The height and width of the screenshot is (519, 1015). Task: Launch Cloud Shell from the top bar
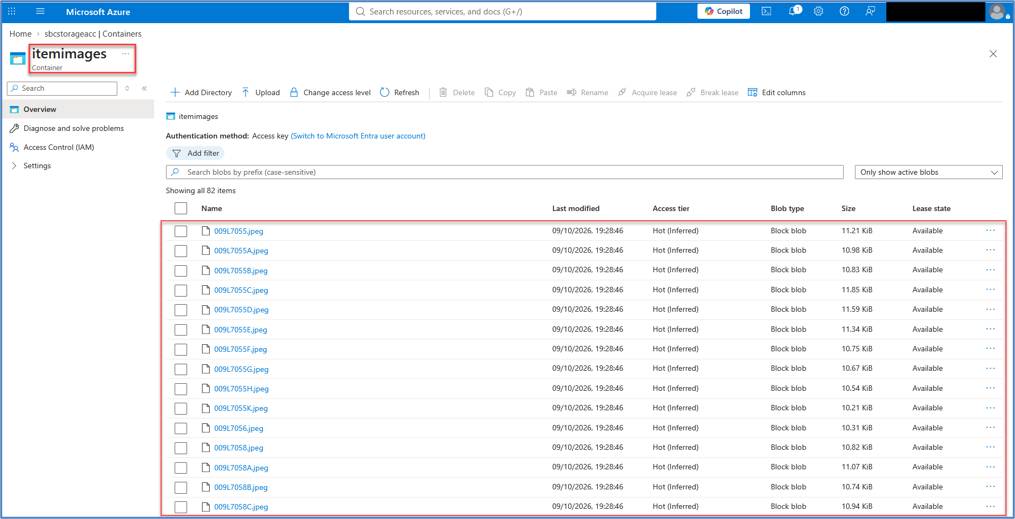(766, 12)
